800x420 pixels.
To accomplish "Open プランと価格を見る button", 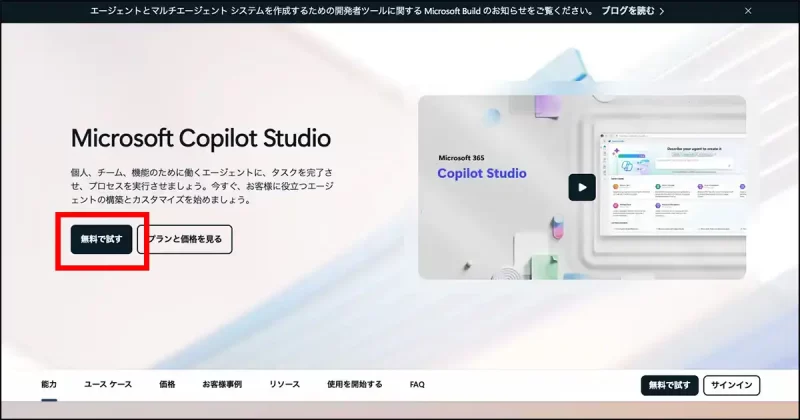I will coord(185,239).
